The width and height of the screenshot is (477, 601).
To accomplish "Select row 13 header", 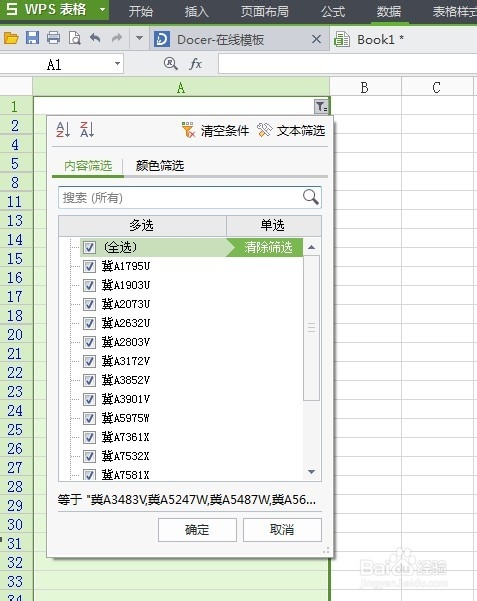I will point(15,220).
